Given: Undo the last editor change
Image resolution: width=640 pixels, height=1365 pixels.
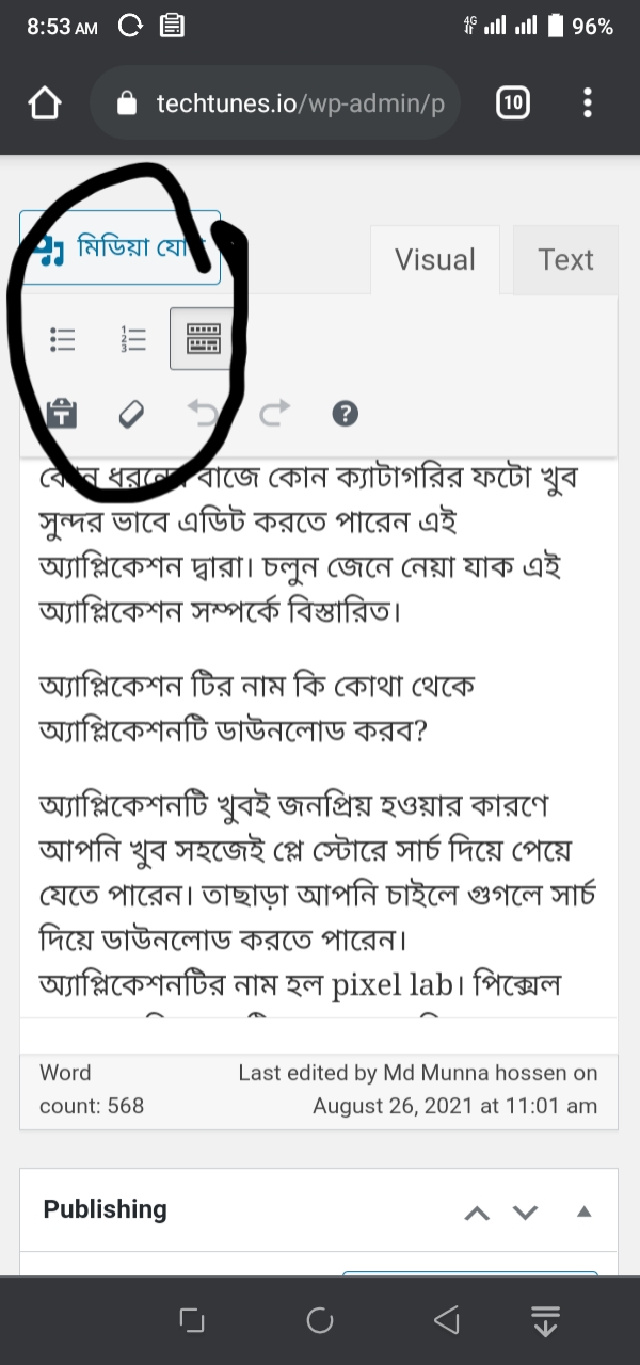Looking at the screenshot, I should (203, 412).
